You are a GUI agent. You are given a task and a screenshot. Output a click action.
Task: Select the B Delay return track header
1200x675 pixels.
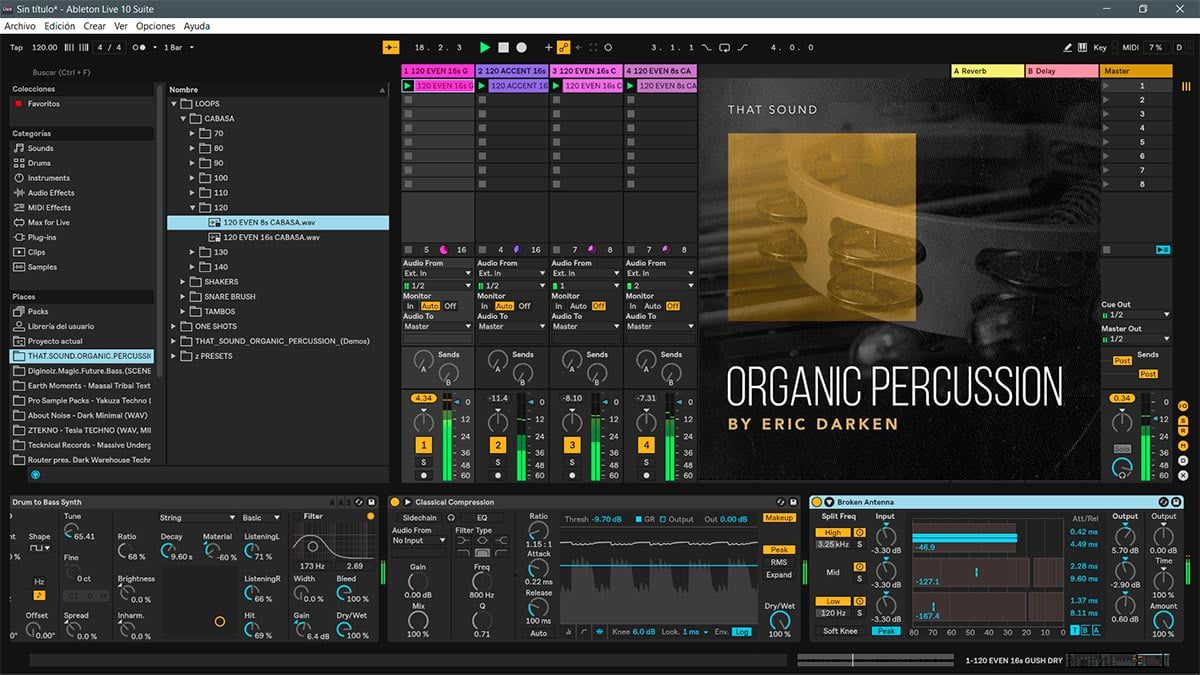pos(1061,71)
